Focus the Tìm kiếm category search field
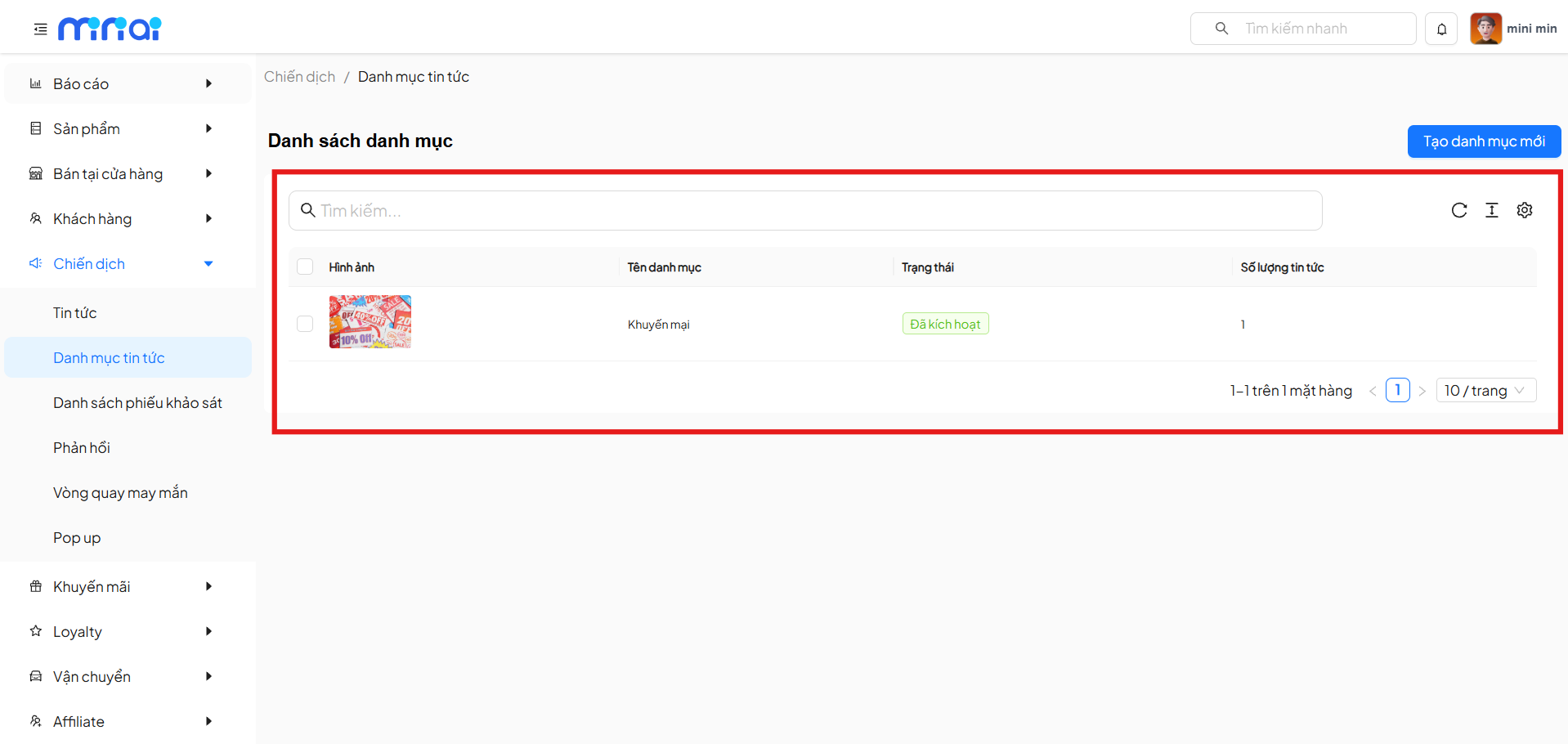This screenshot has height=744, width=1568. [x=805, y=211]
